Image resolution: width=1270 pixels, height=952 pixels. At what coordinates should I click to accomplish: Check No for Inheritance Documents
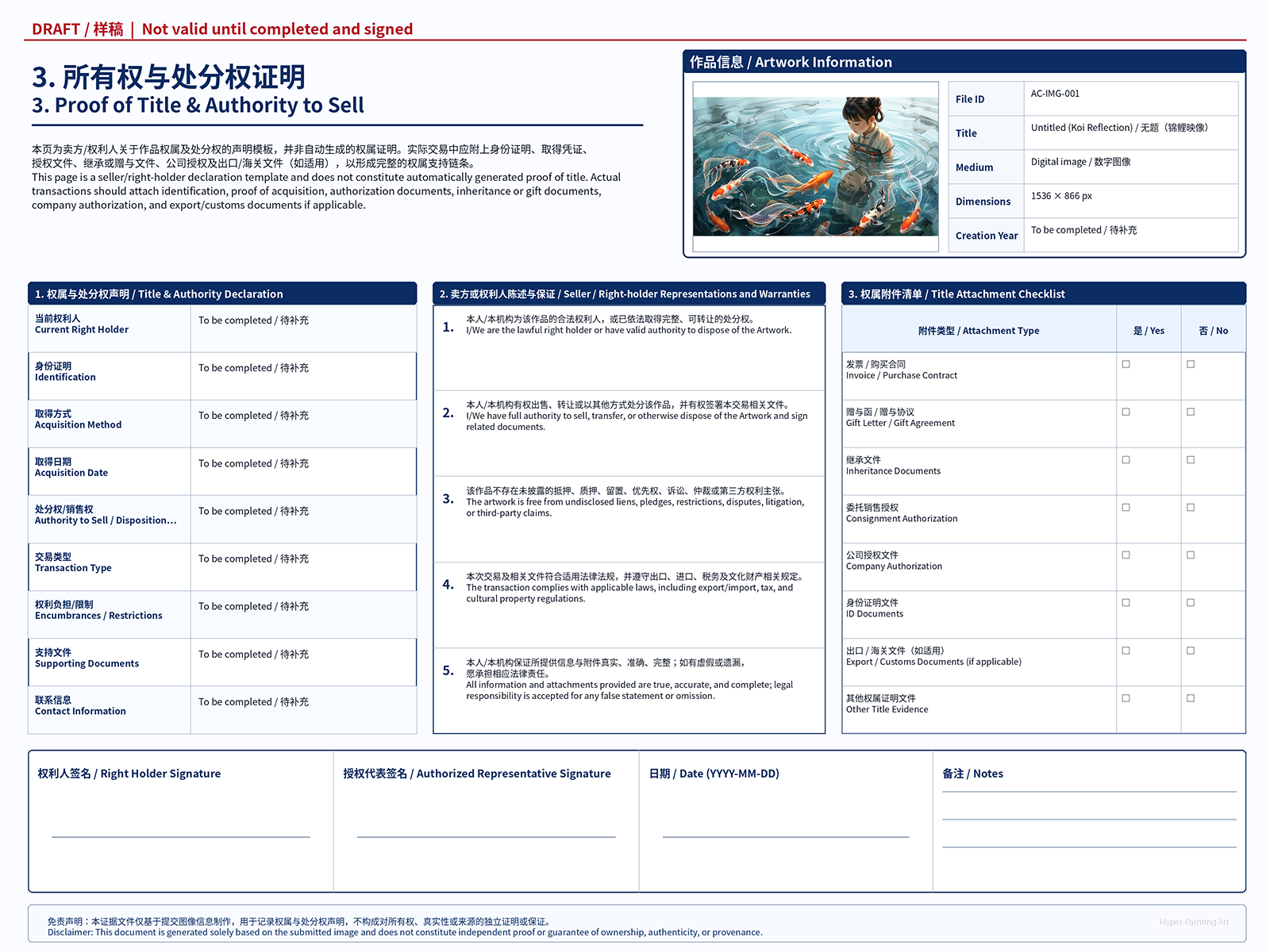click(1191, 459)
